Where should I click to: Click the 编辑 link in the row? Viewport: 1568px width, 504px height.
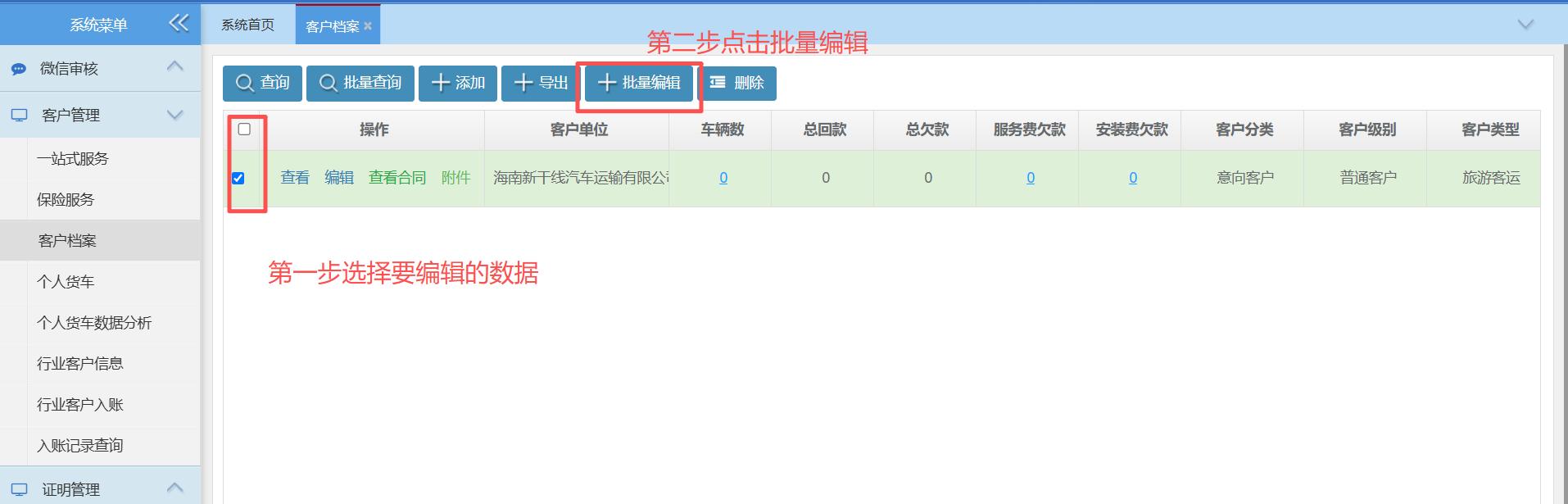(x=339, y=178)
